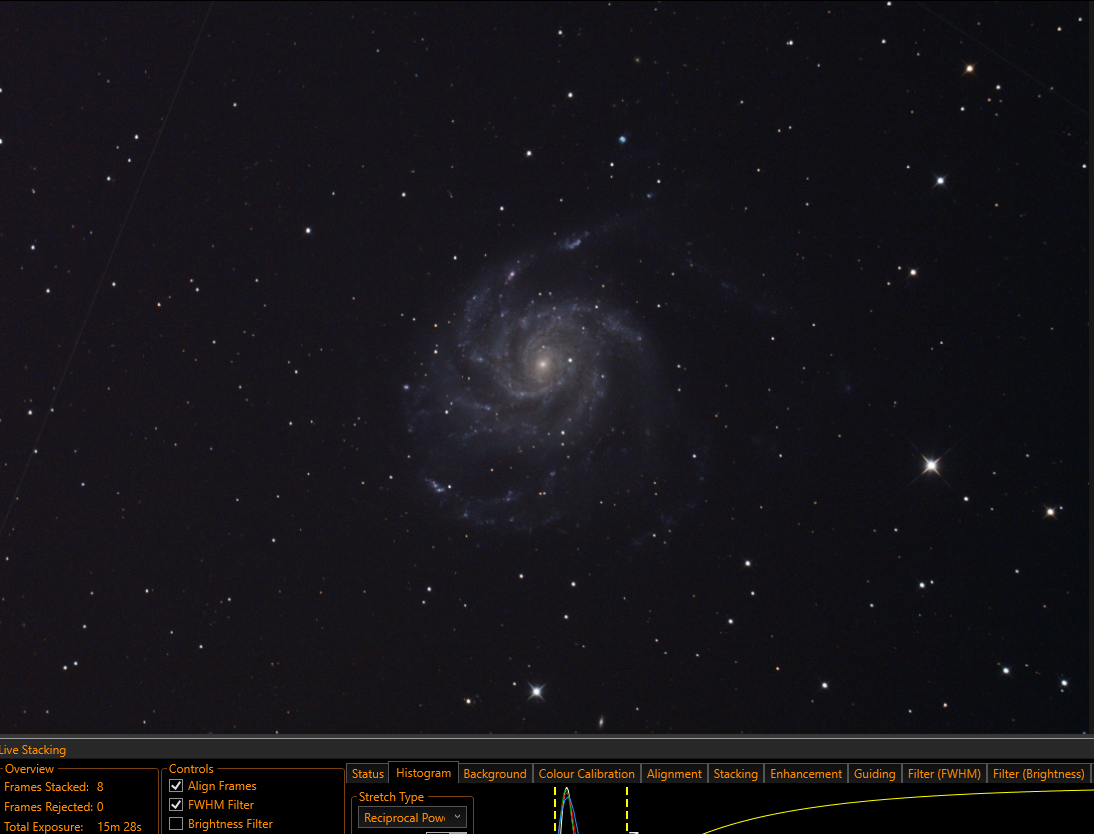Image resolution: width=1094 pixels, height=834 pixels.
Task: Click the left yellow dashed black-level line
Action: coord(555,810)
